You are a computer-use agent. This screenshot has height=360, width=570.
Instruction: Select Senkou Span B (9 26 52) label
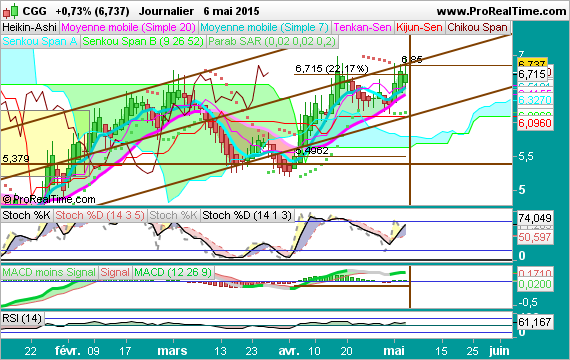[x=143, y=41]
